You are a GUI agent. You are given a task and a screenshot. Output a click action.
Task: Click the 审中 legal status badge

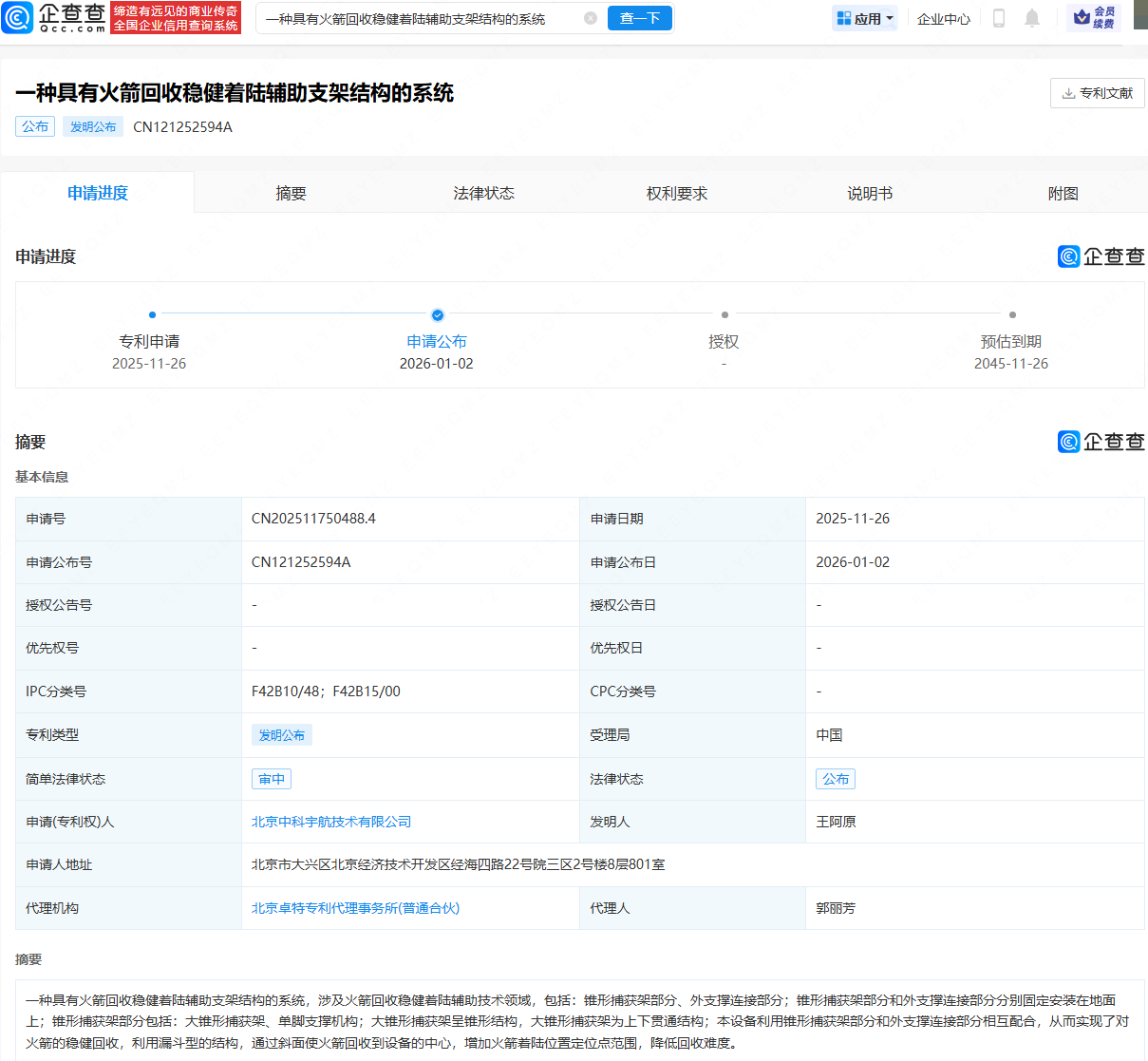click(271, 778)
